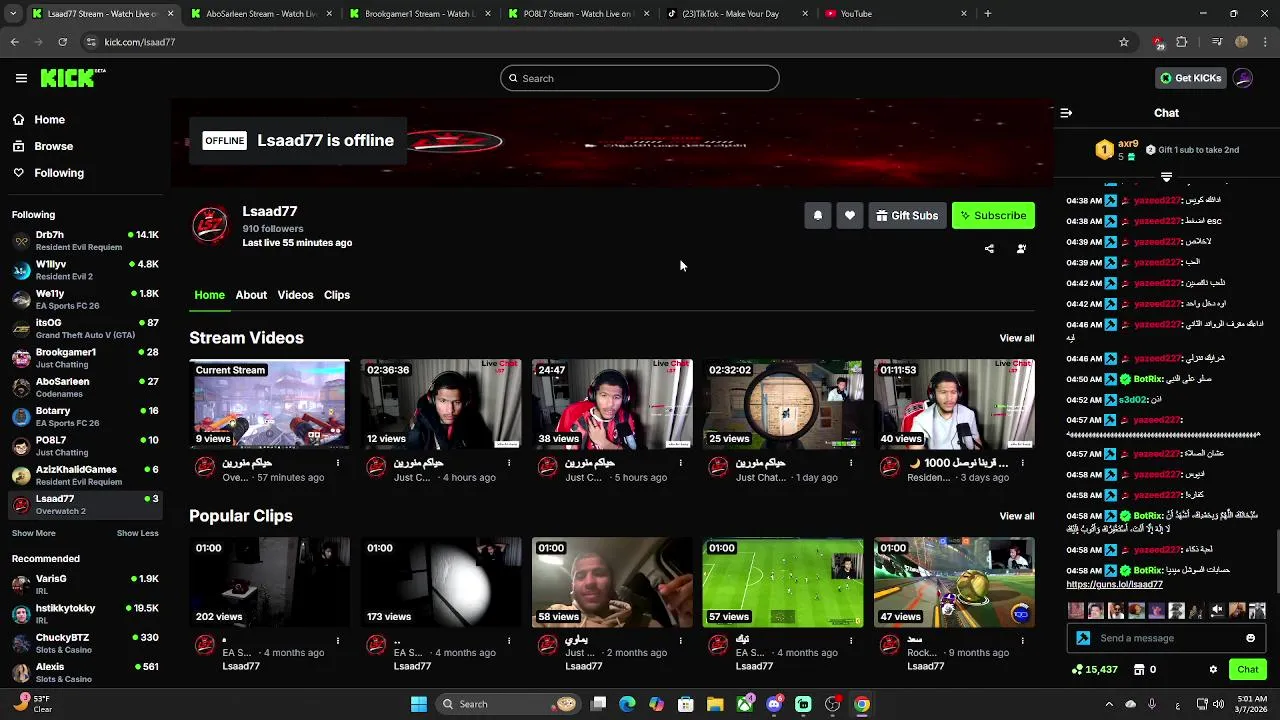The width and height of the screenshot is (1280, 720).
Task: Open options for 1 day ago video
Action: (x=851, y=463)
